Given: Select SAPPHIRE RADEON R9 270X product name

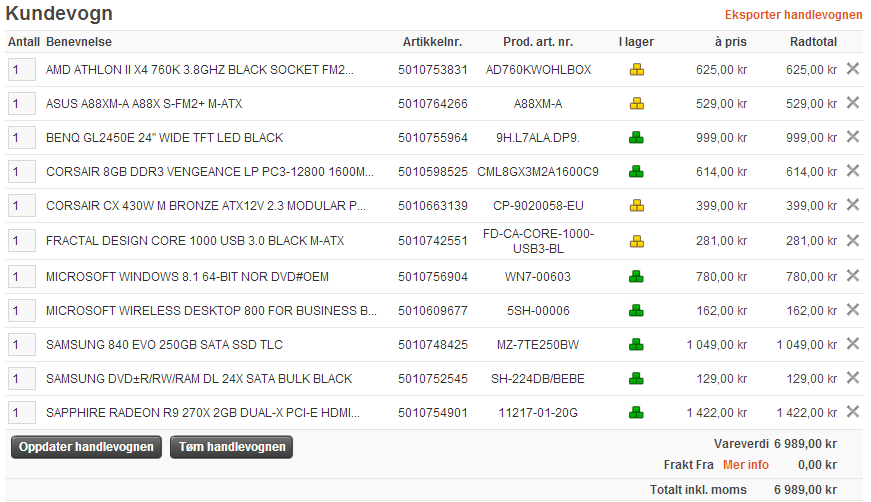Looking at the screenshot, I should pyautogui.click(x=203, y=413).
